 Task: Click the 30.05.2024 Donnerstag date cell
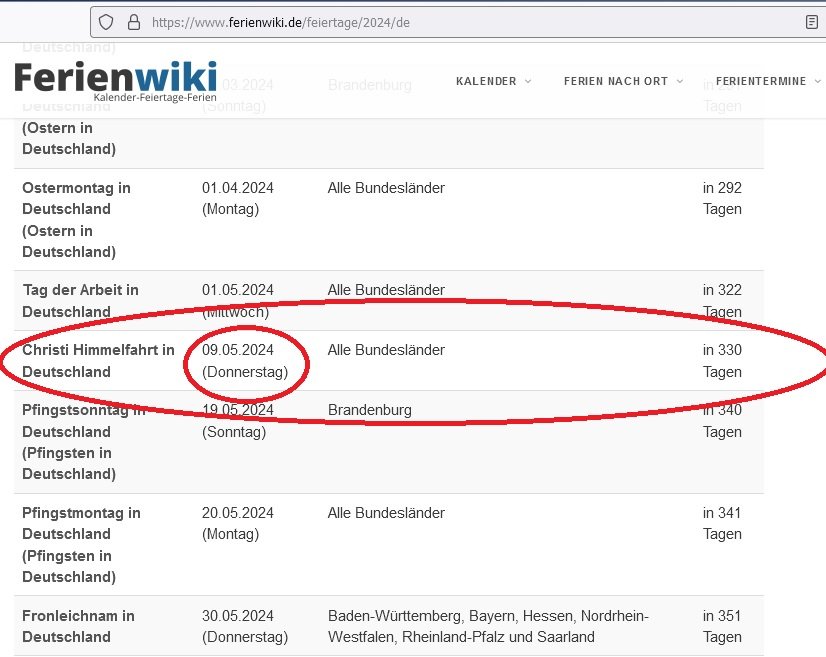click(x=244, y=626)
